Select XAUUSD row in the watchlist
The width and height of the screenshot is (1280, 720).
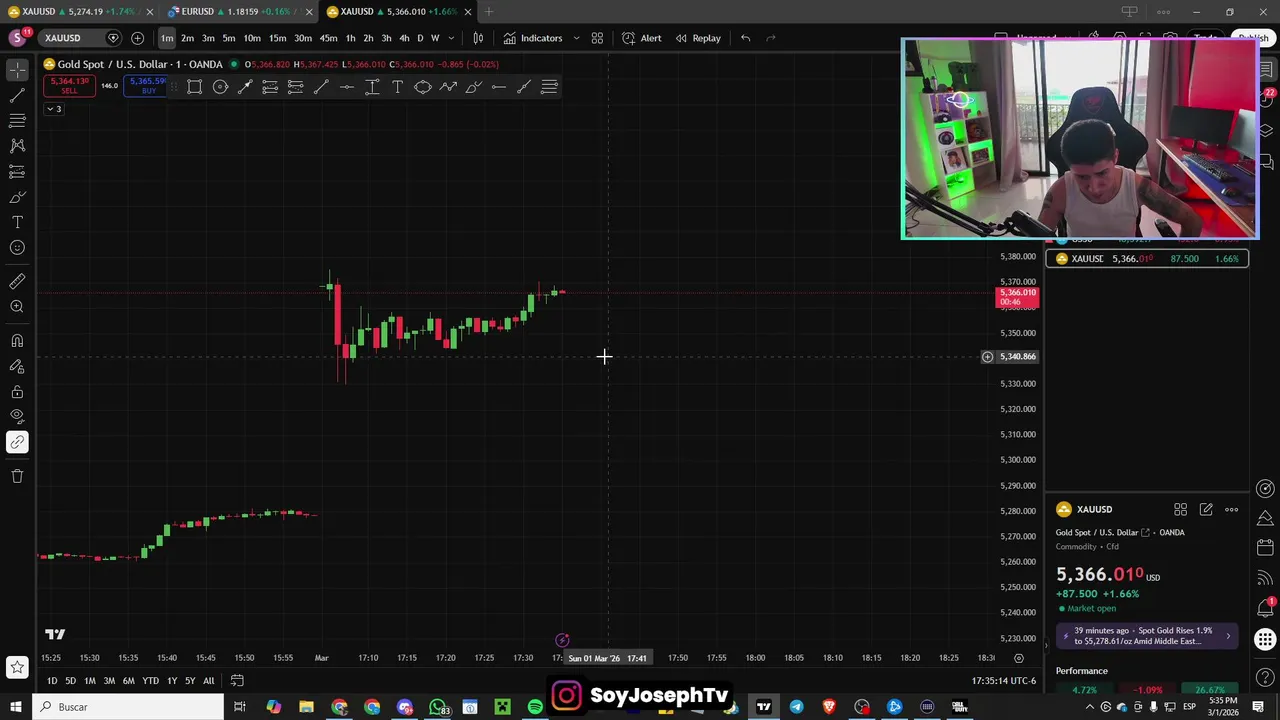(1147, 259)
